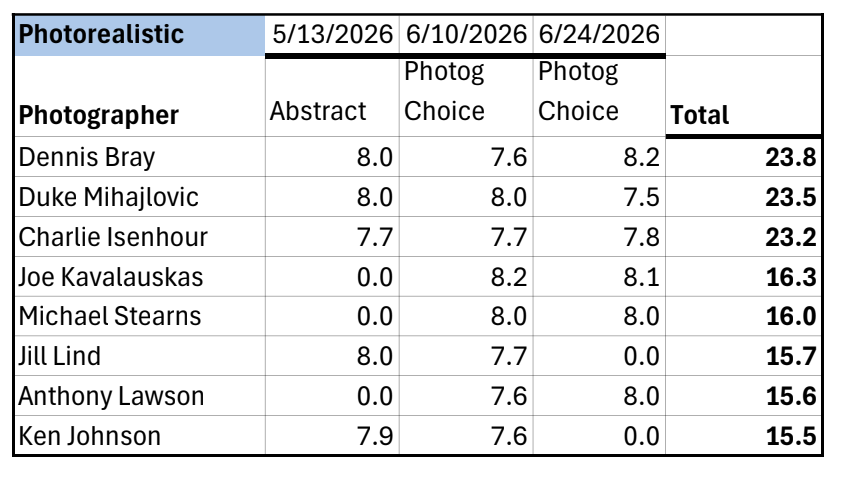
Task: Select Dennis Bray's total 23.8
Action: (744, 157)
